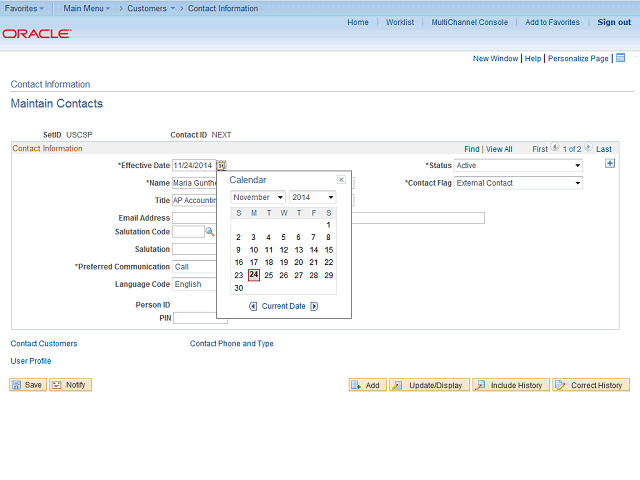Sign out of the application
The height and width of the screenshot is (480, 640).
click(614, 22)
